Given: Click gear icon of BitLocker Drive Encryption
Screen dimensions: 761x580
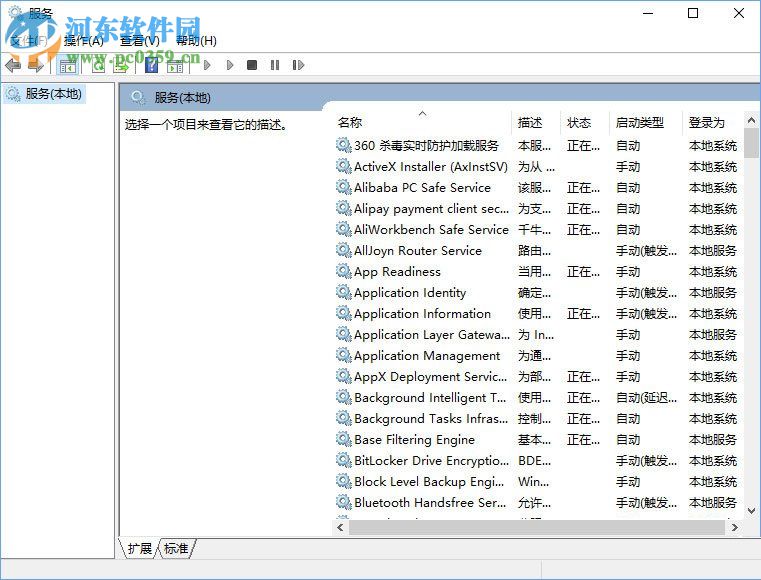Looking at the screenshot, I should tap(344, 460).
